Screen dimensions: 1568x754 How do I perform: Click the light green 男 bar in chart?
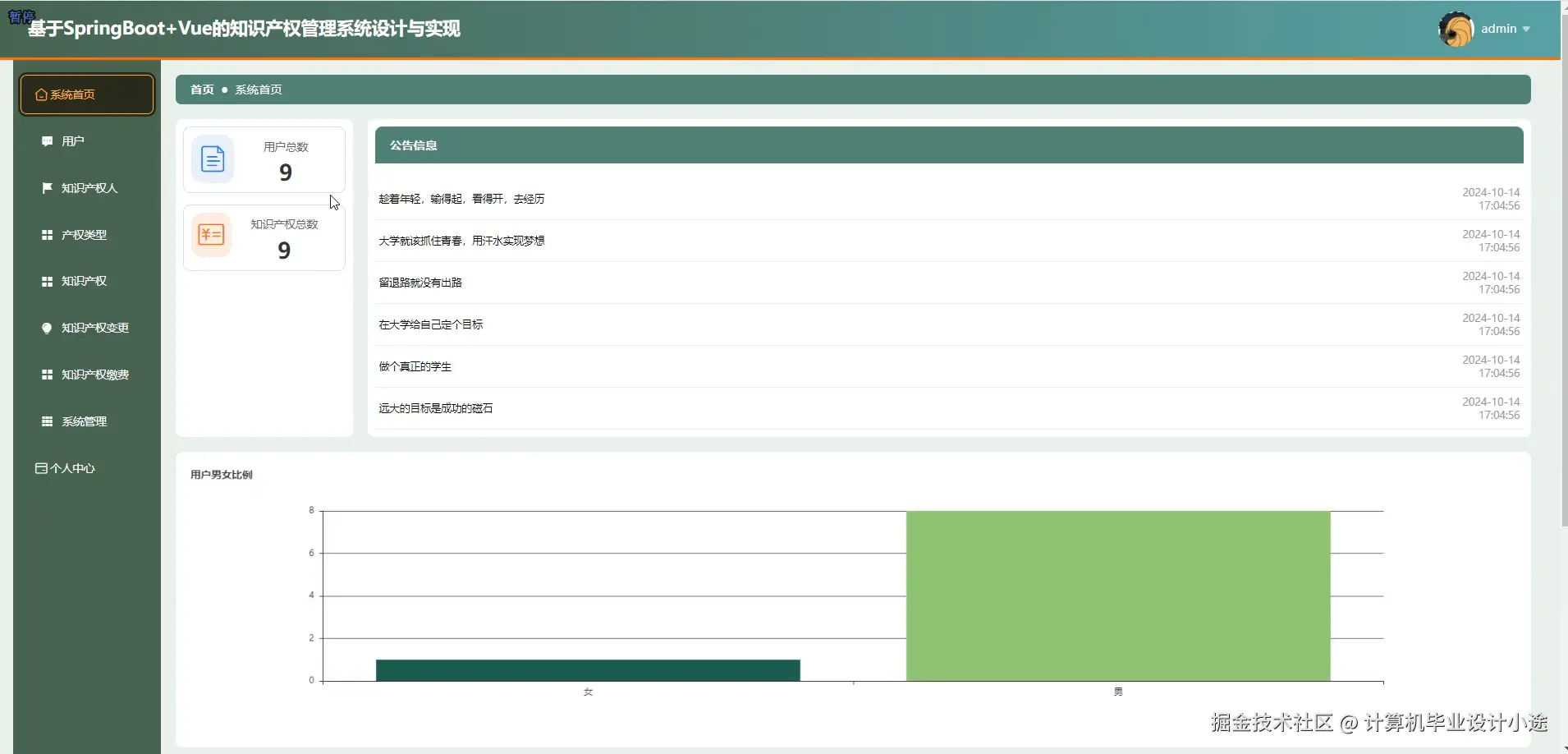click(x=1118, y=596)
